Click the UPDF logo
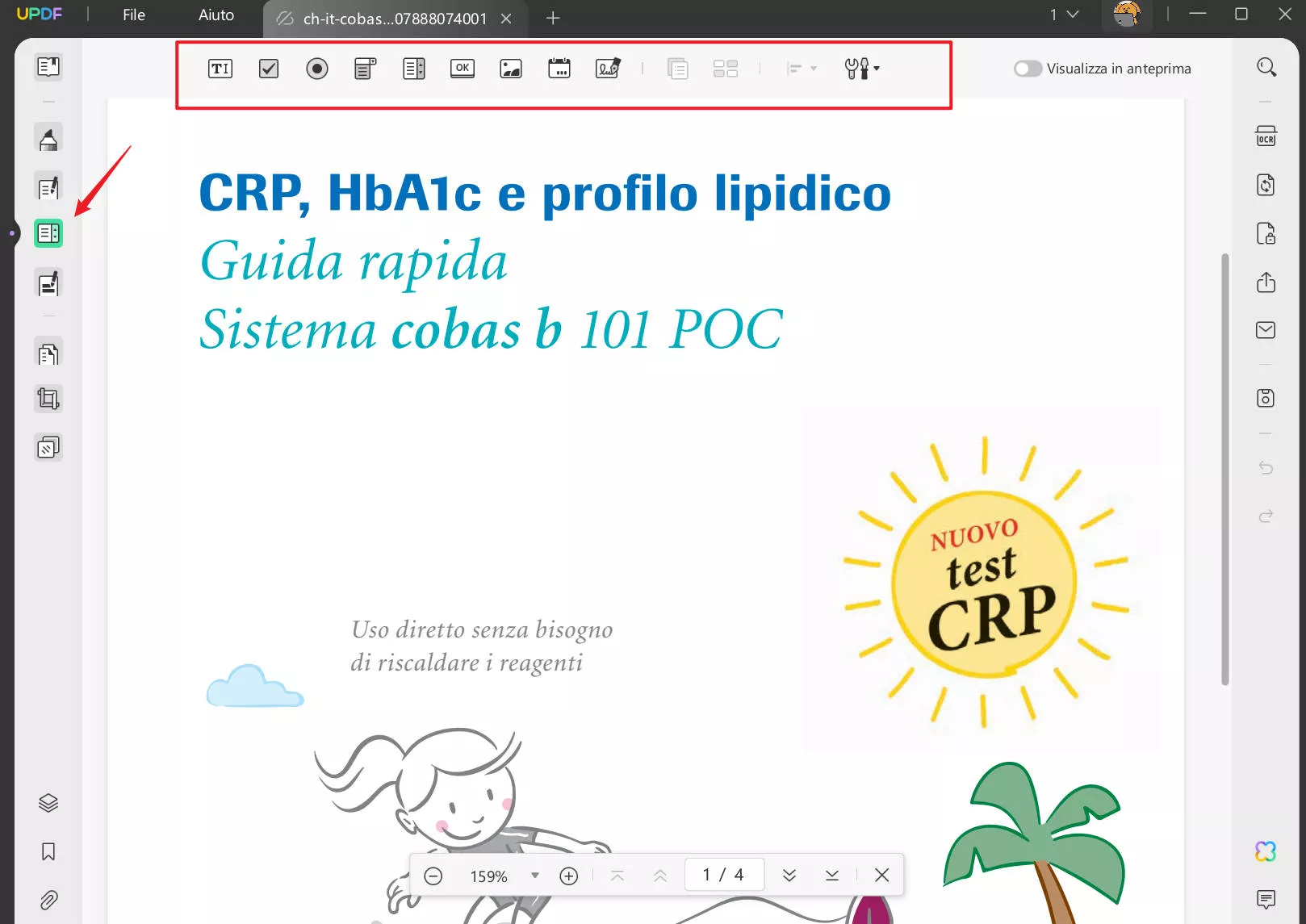 pos(39,14)
